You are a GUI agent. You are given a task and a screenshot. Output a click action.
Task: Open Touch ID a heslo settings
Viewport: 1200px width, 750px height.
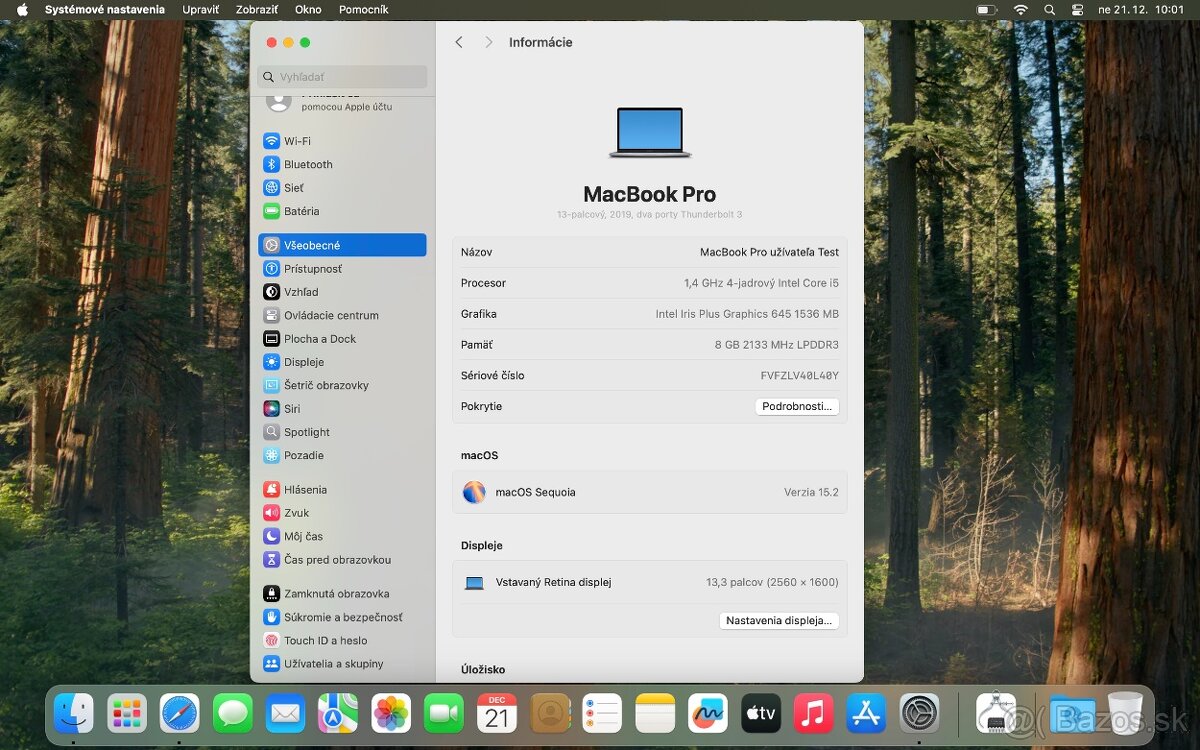pyautogui.click(x=323, y=640)
